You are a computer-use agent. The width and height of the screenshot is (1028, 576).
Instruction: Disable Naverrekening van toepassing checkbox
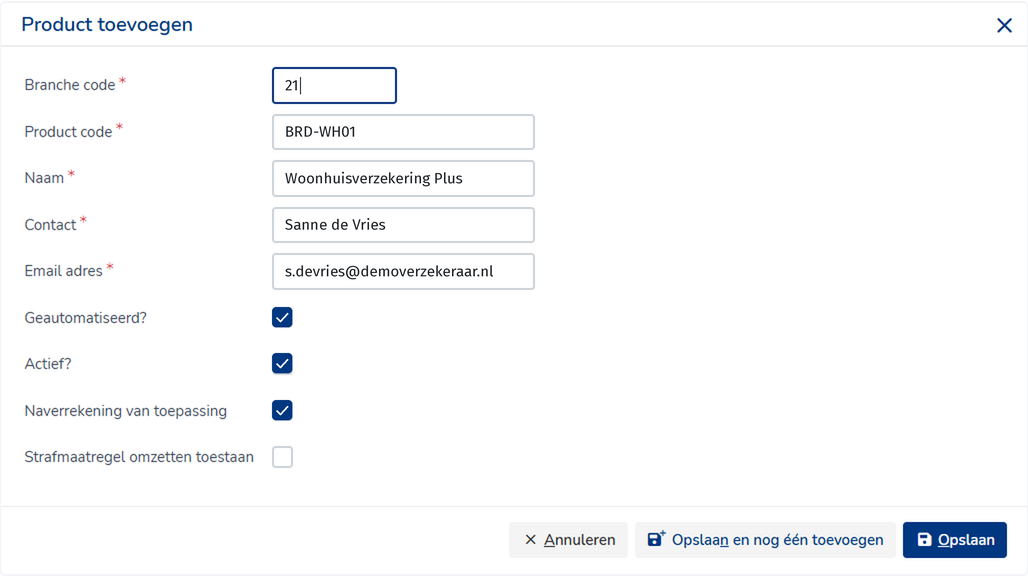pyautogui.click(x=282, y=411)
